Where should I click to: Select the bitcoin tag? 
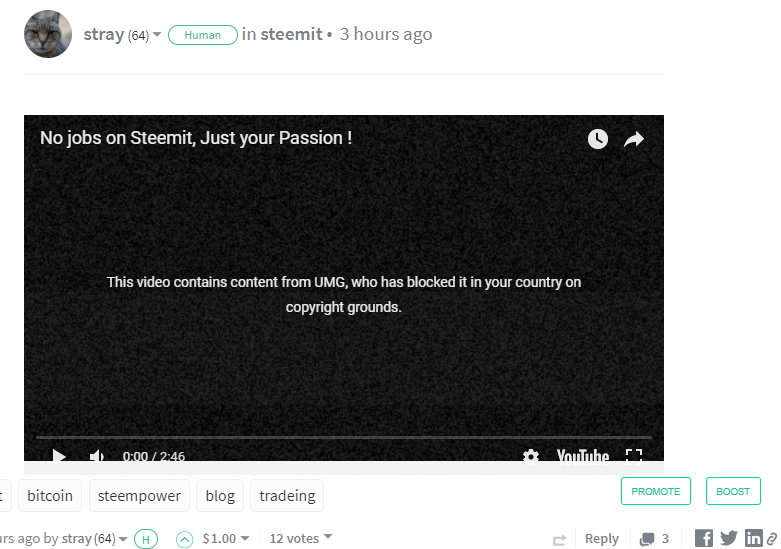pos(50,496)
